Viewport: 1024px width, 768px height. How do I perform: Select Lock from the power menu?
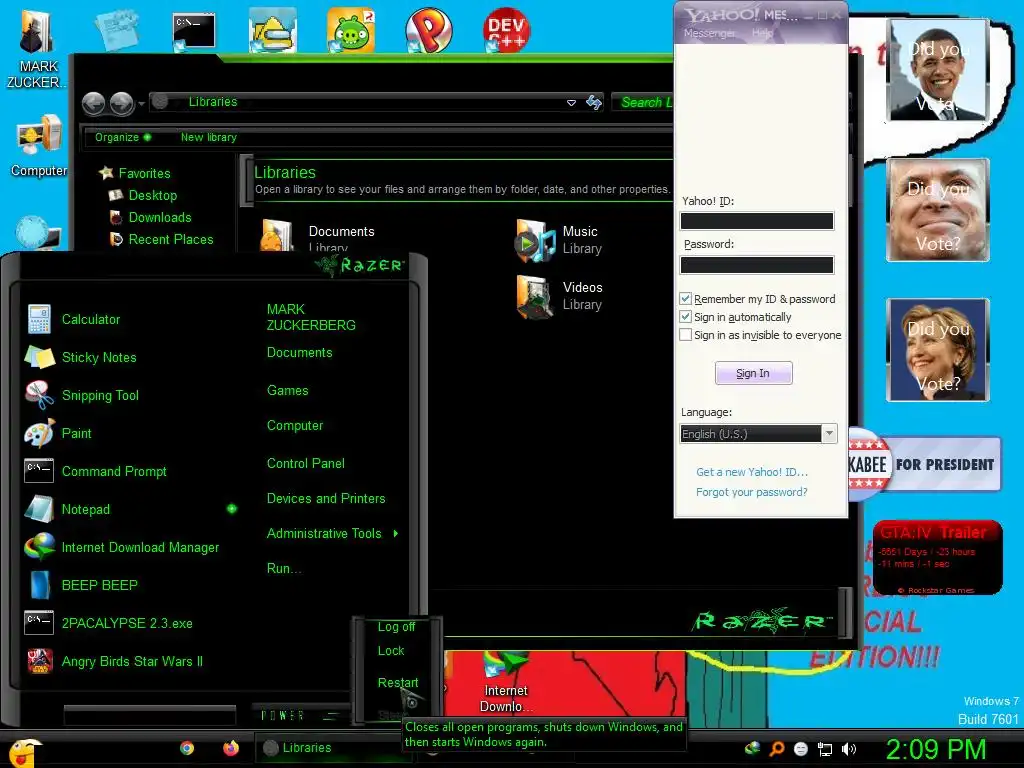coord(391,650)
